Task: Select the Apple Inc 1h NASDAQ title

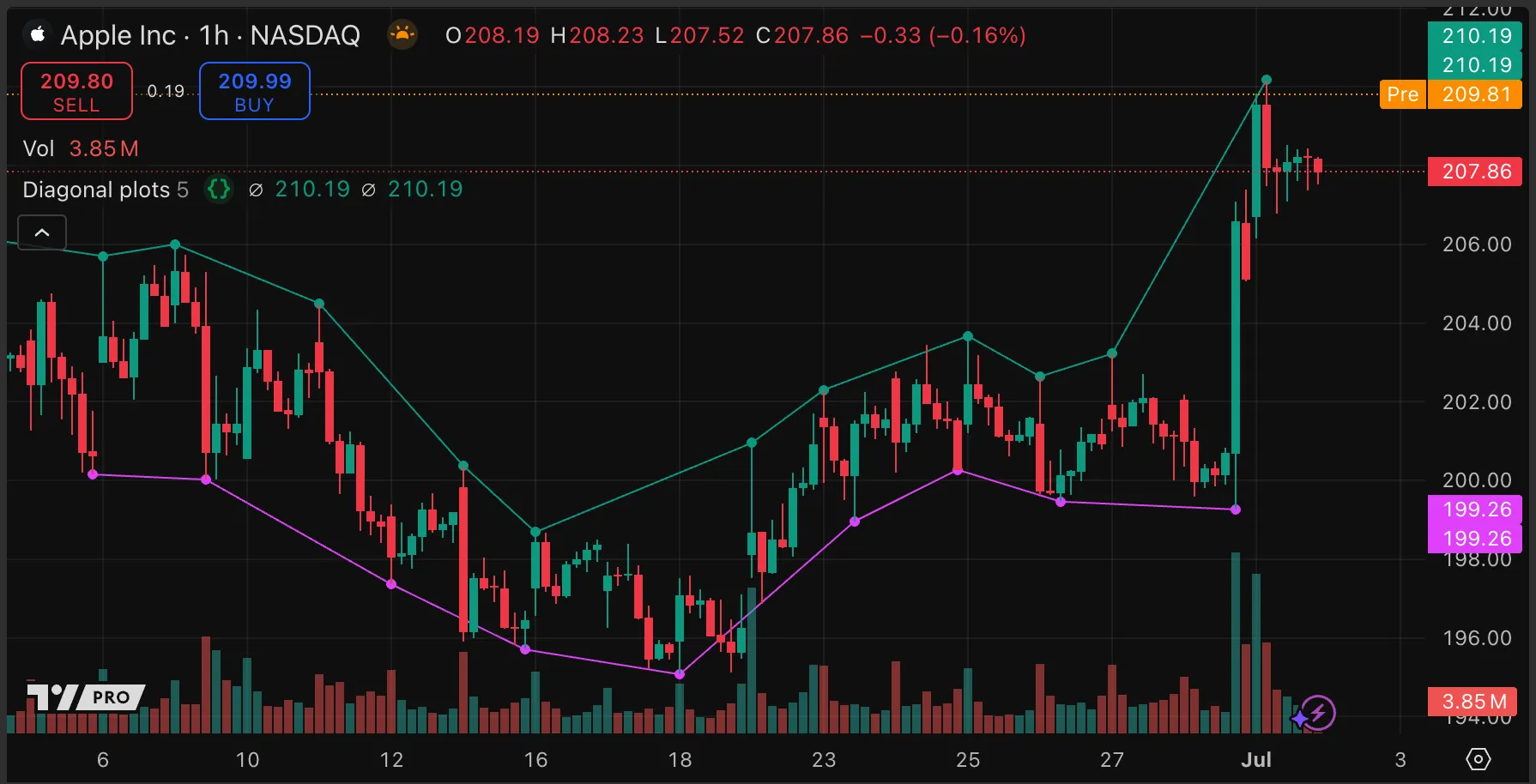Action: [209, 35]
